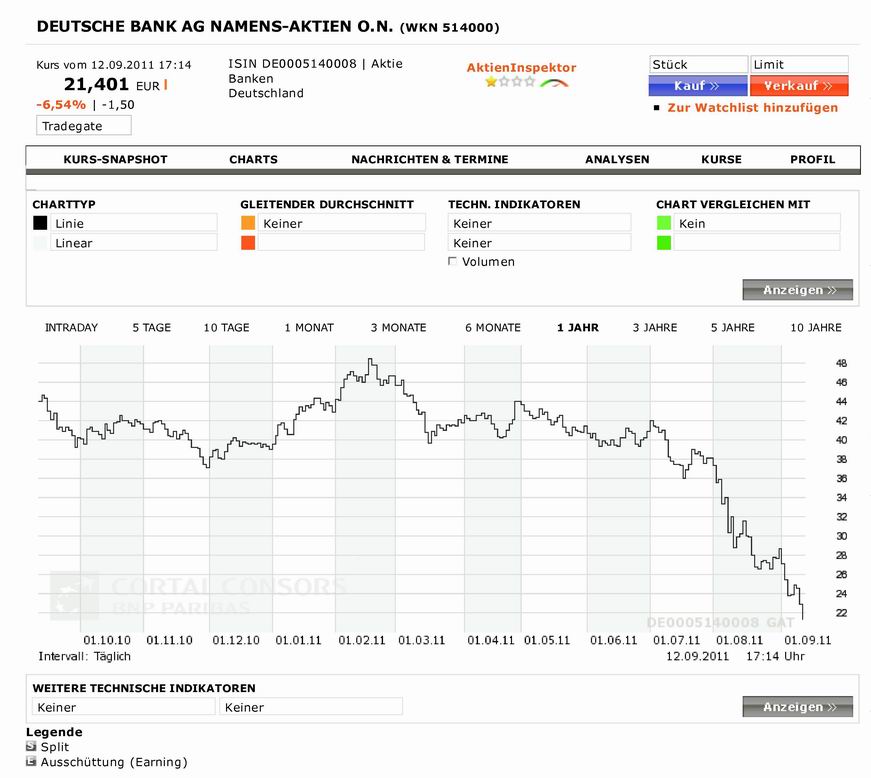Click the AktienInspektor star rating icon
The image size is (871, 778).
coord(509,82)
